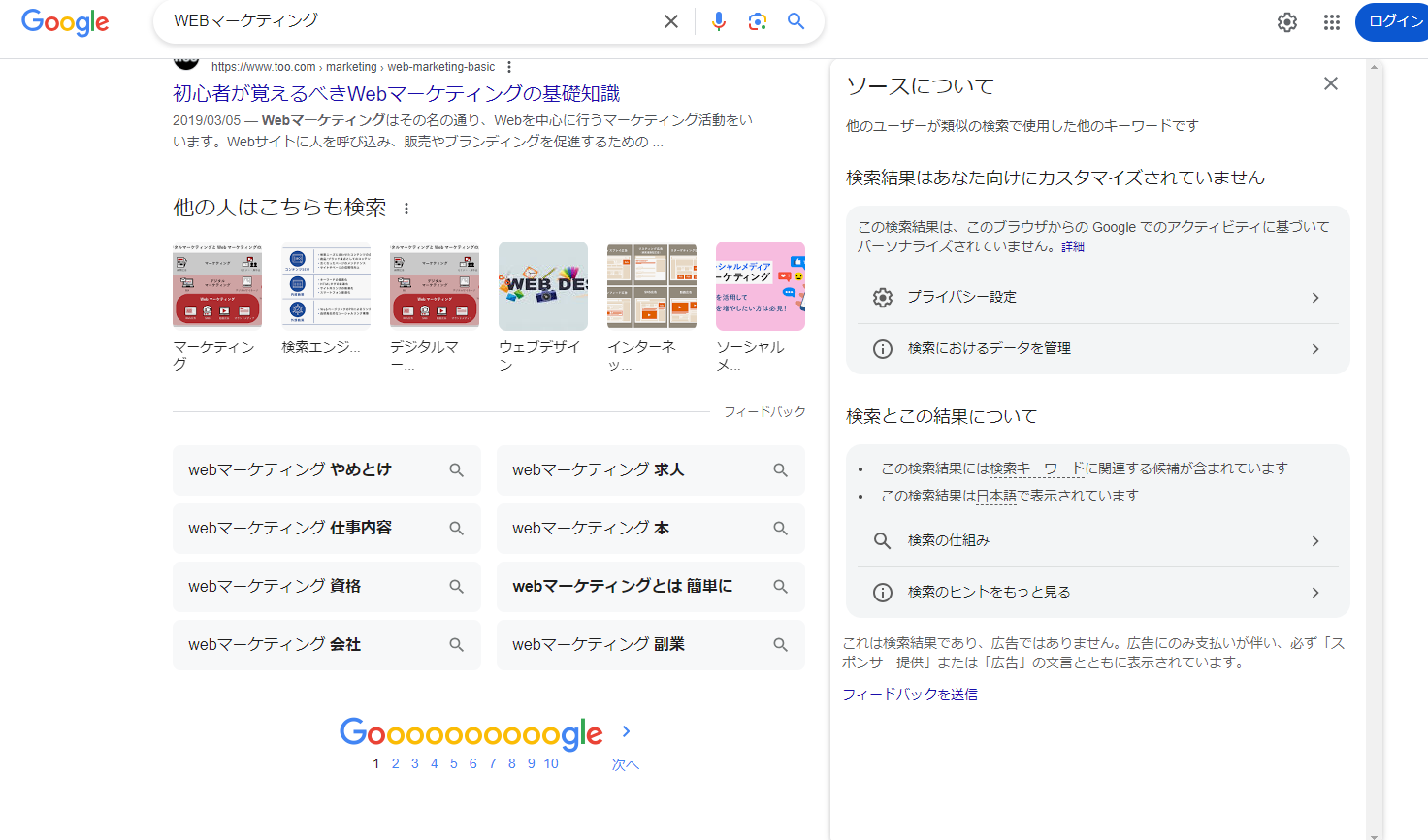Open the Google apps grid icon
Screen dimensions: 1428x840
[x=1332, y=22]
